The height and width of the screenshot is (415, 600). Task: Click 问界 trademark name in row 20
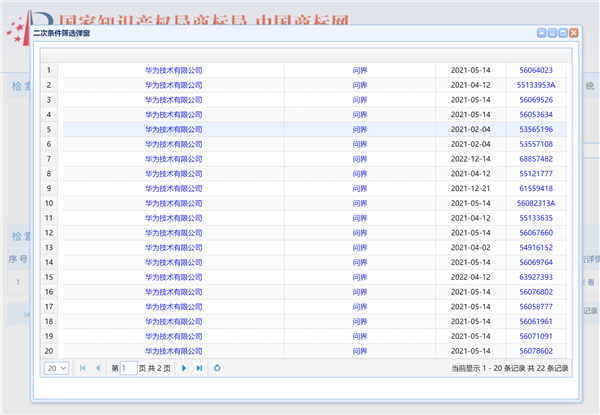coord(360,351)
